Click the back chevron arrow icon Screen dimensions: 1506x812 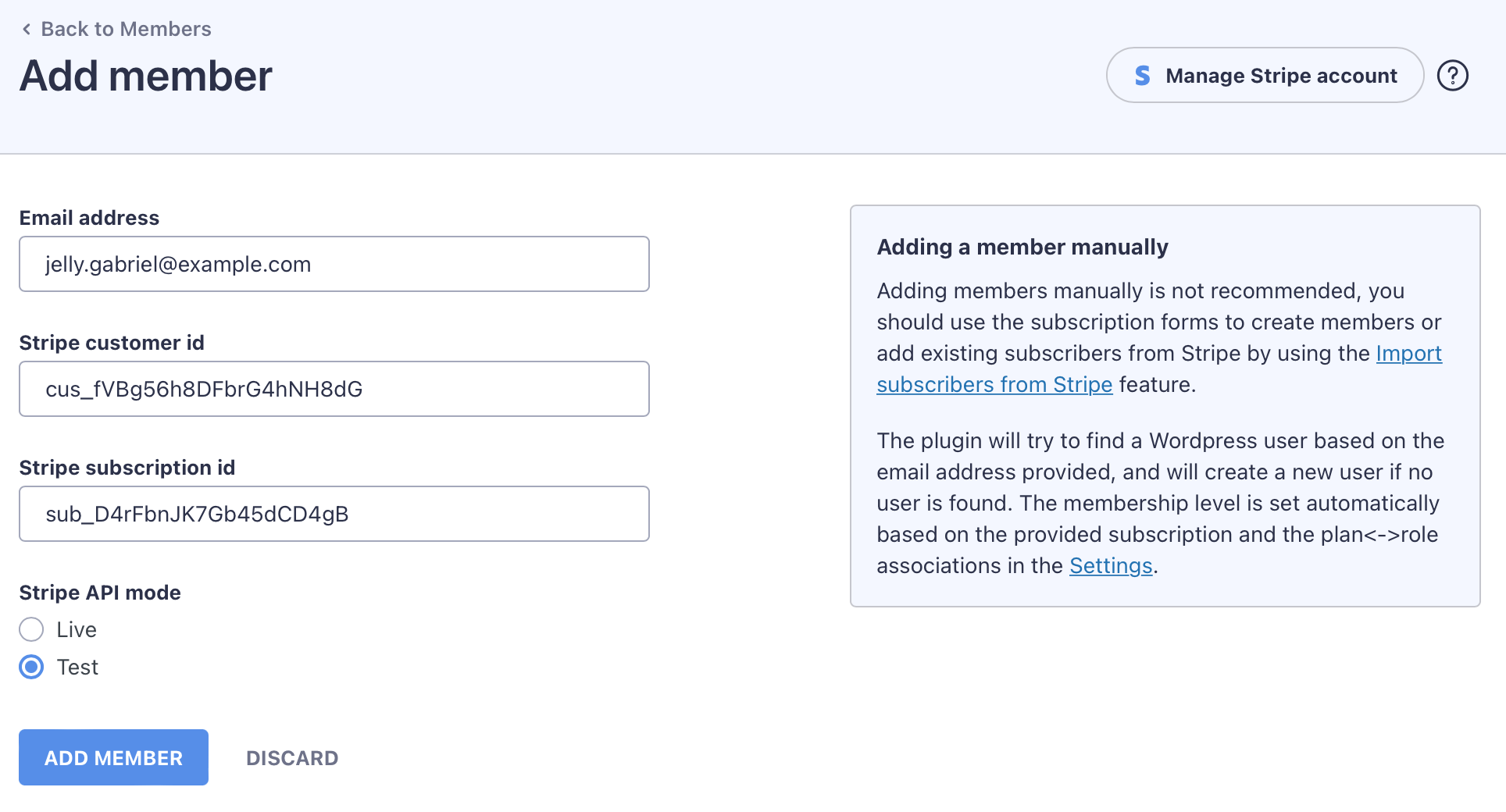(27, 29)
